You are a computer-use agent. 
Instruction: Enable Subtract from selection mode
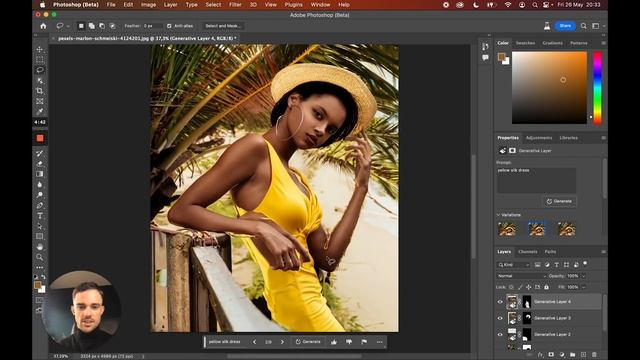point(102,26)
